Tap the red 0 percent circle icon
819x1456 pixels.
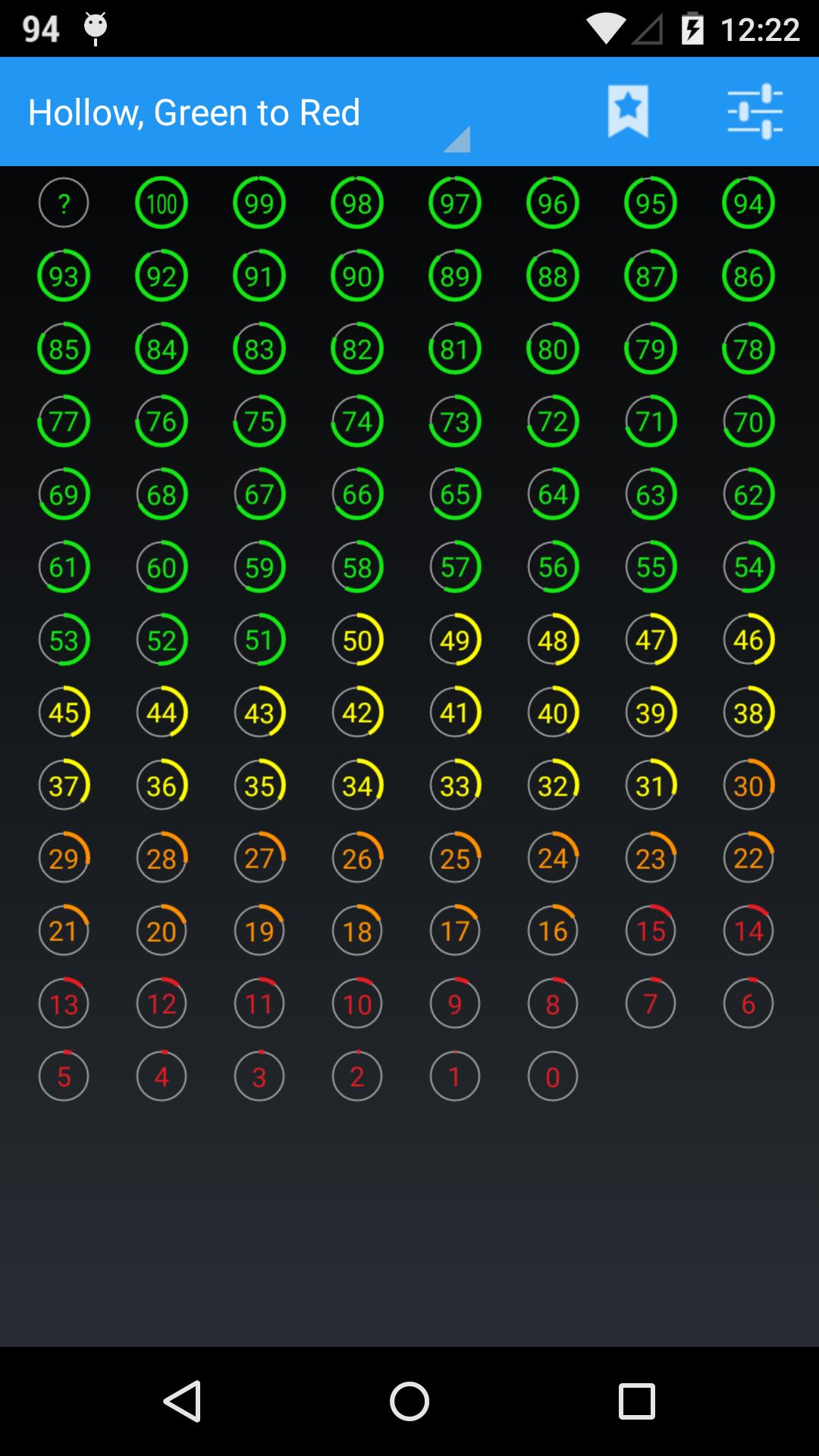553,1077
